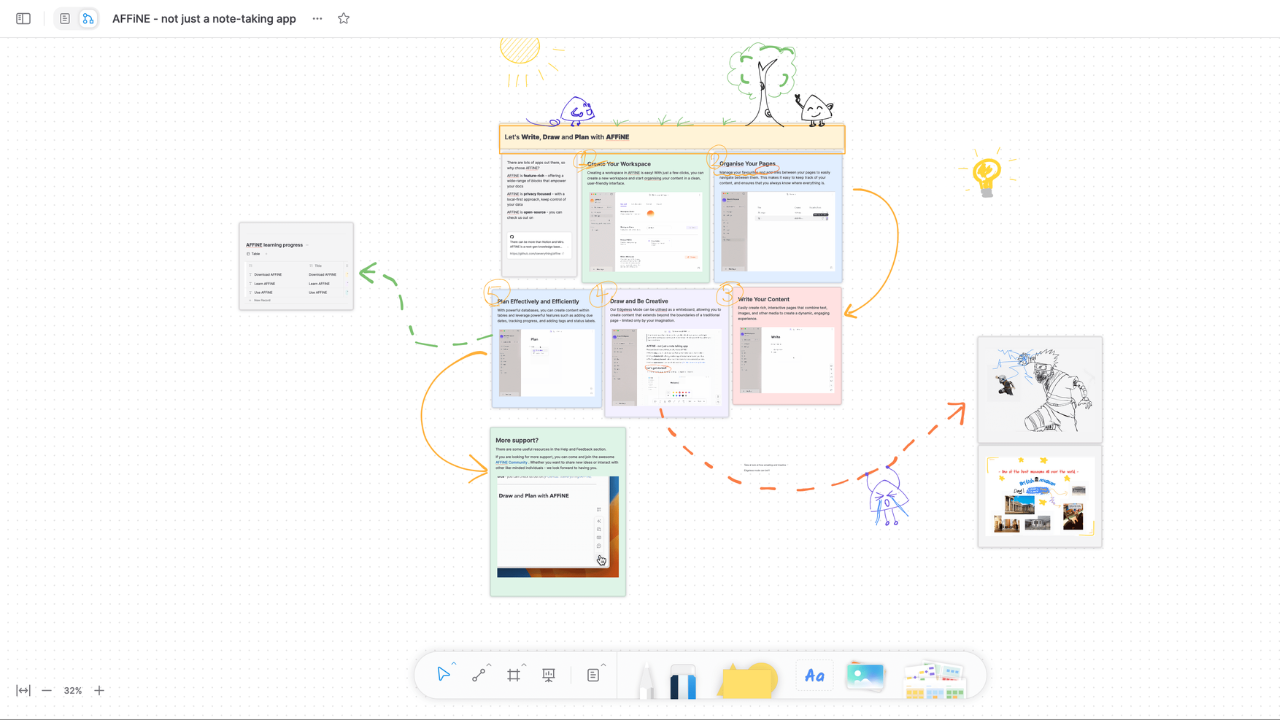Screen dimensions: 1280x720
Task: Select the More support? note
Action: click(x=558, y=512)
